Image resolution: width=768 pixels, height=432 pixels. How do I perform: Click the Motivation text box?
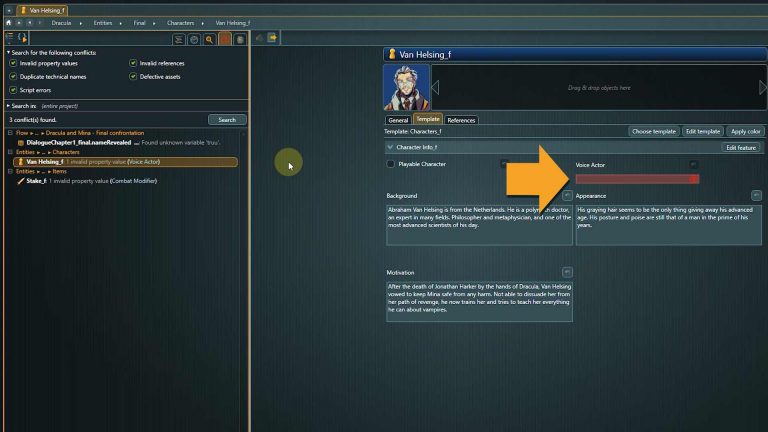click(479, 301)
